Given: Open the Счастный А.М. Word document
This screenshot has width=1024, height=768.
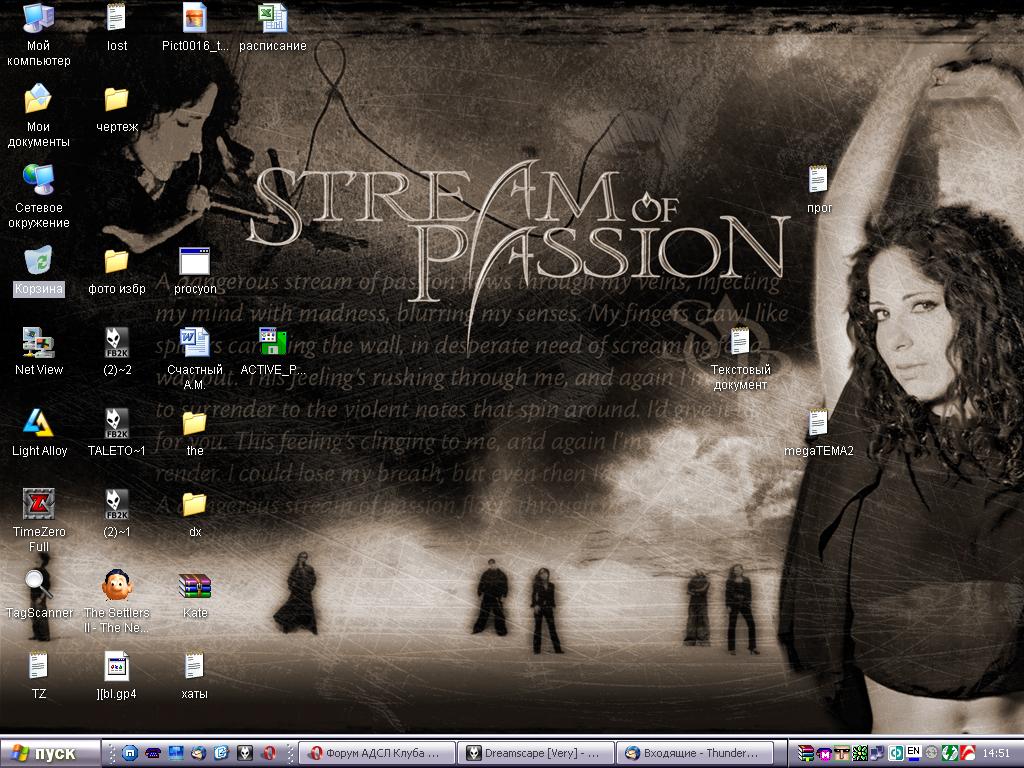Looking at the screenshot, I should point(195,343).
